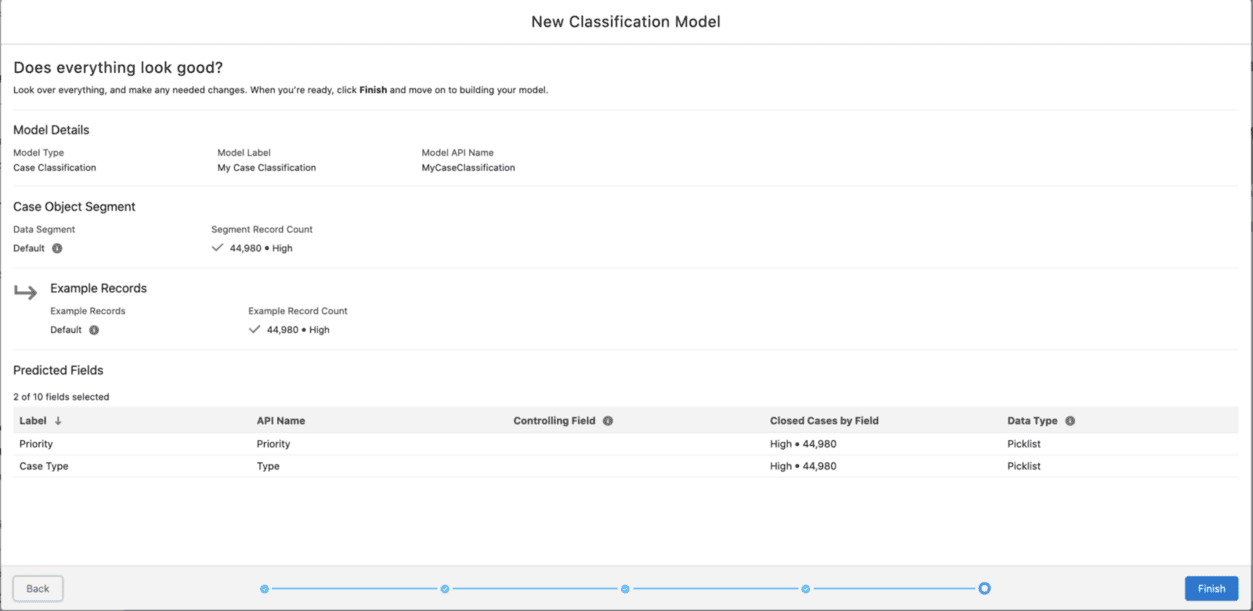Image resolution: width=1253 pixels, height=611 pixels.
Task: Click the final highlighted progress step
Action: click(985, 588)
